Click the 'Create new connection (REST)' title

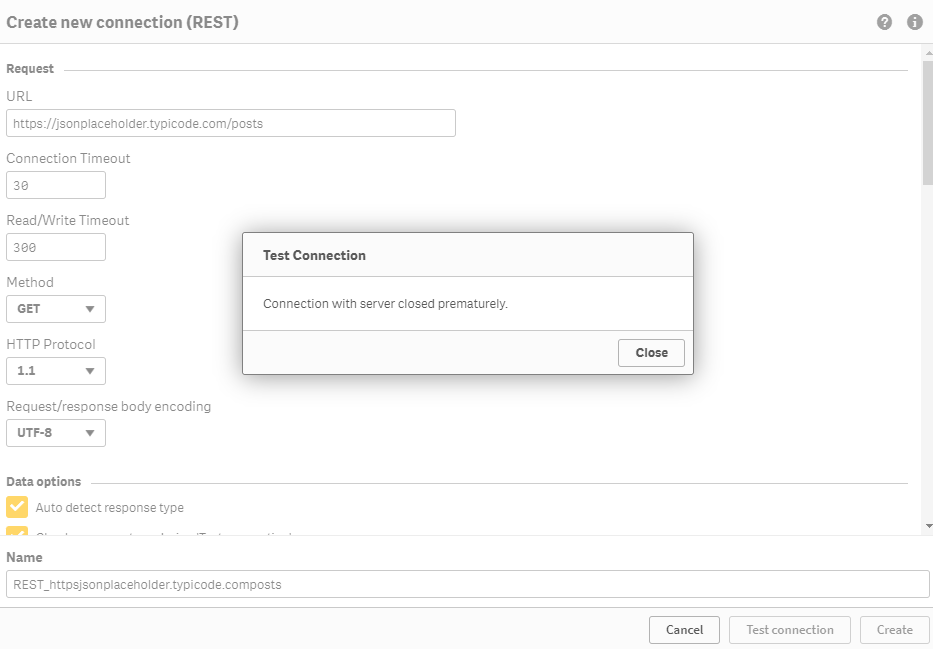tap(123, 22)
